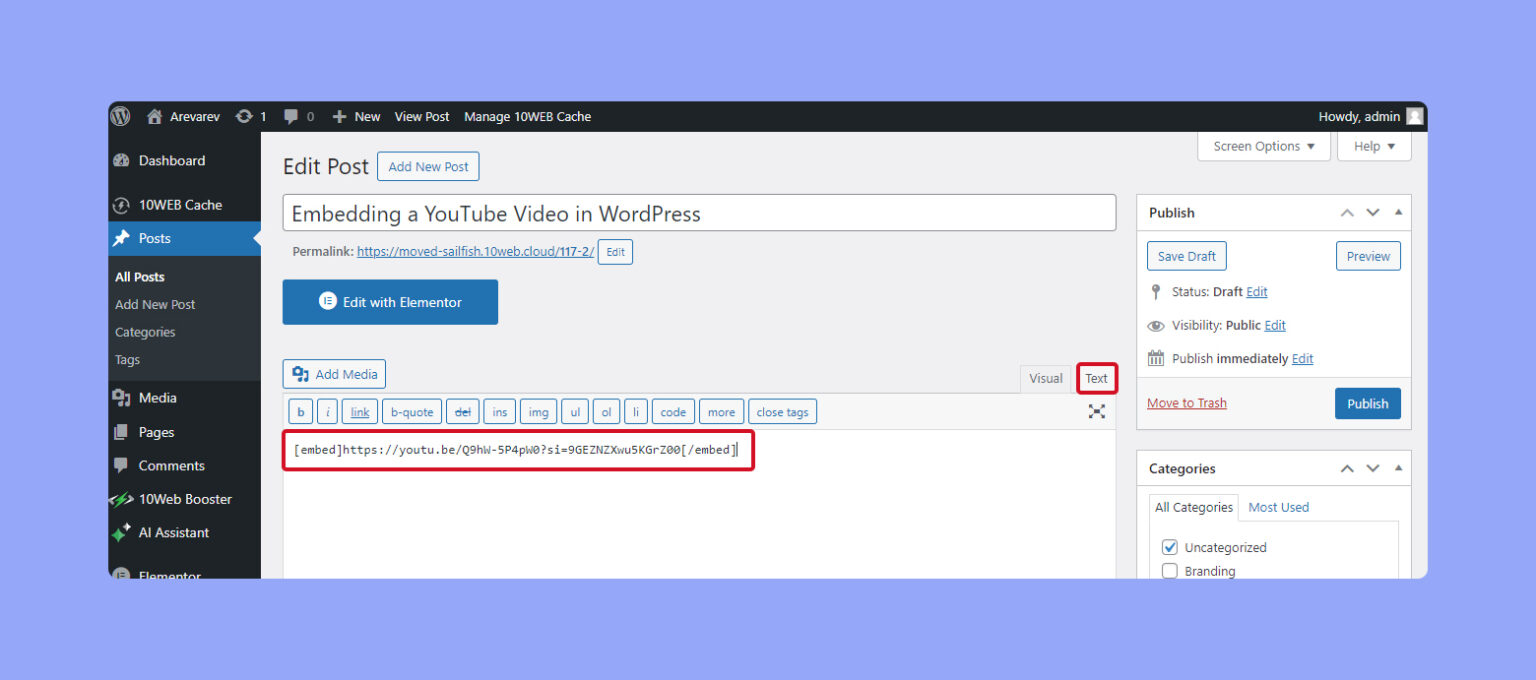Viewport: 1536px width, 680px height.
Task: Click the blue Publish button
Action: pos(1367,403)
